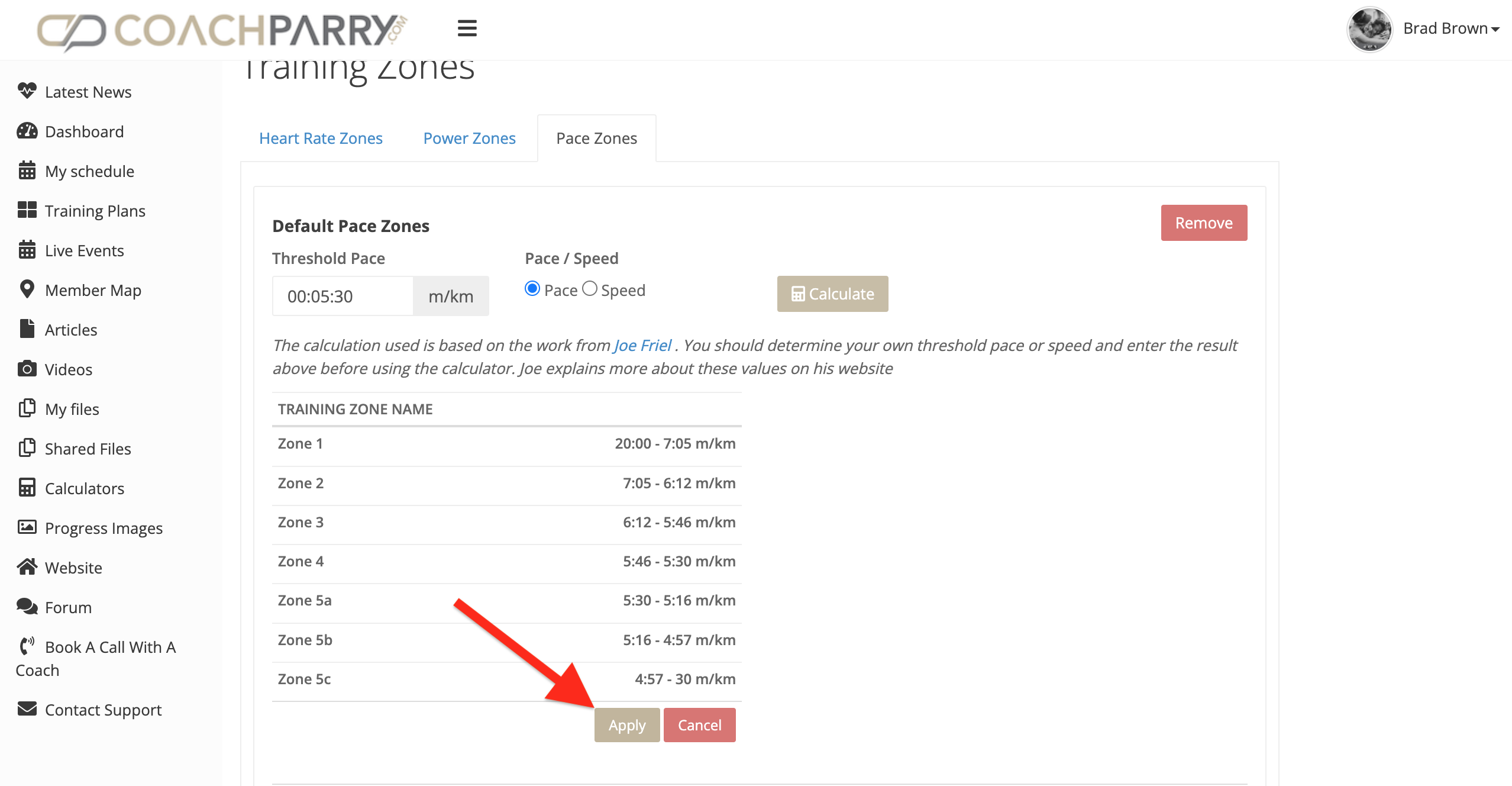Viewport: 1512px width, 786px height.
Task: Click the Dashboard gauge icon
Action: 27,131
